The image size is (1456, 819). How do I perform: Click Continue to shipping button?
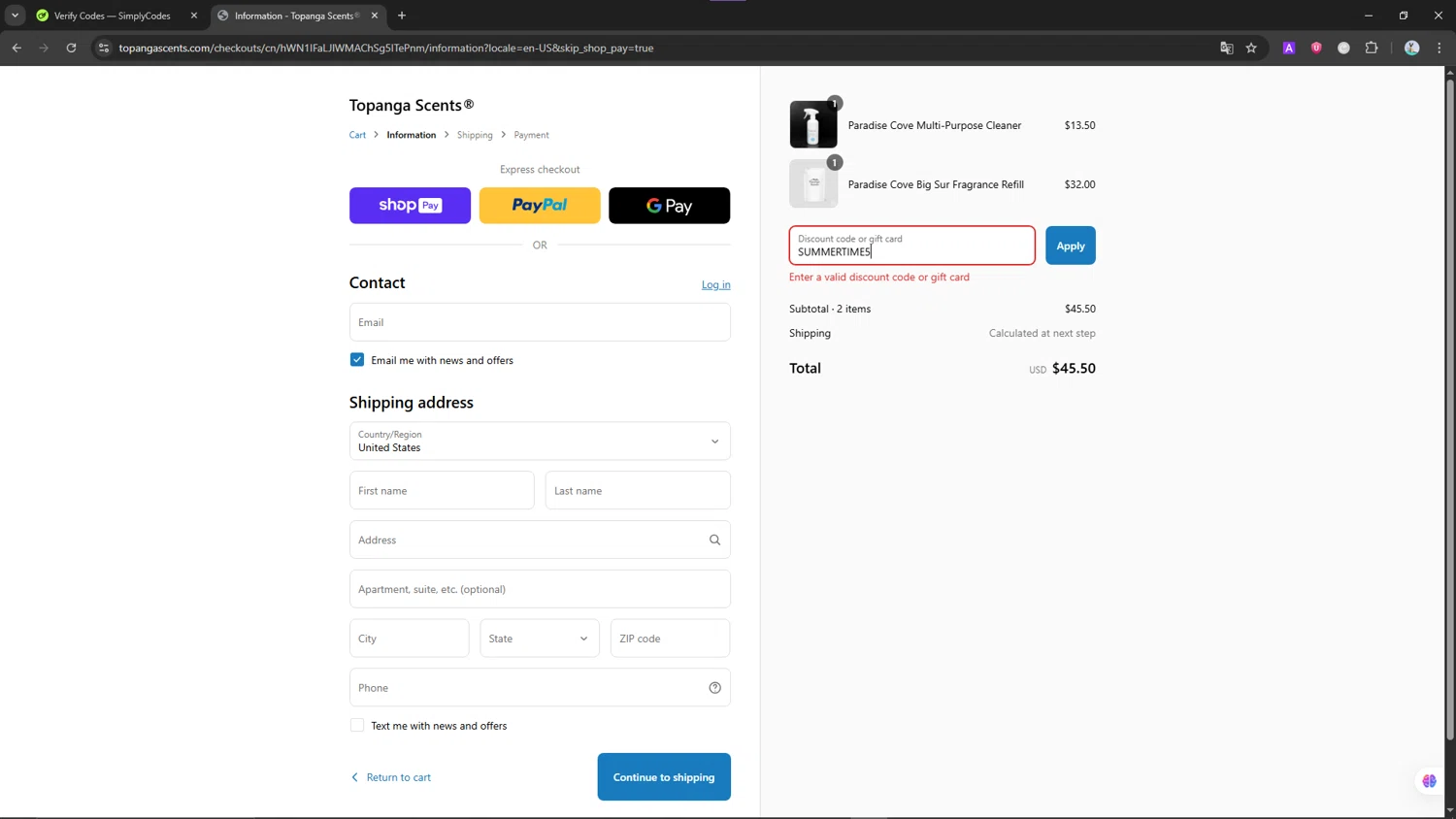click(664, 777)
